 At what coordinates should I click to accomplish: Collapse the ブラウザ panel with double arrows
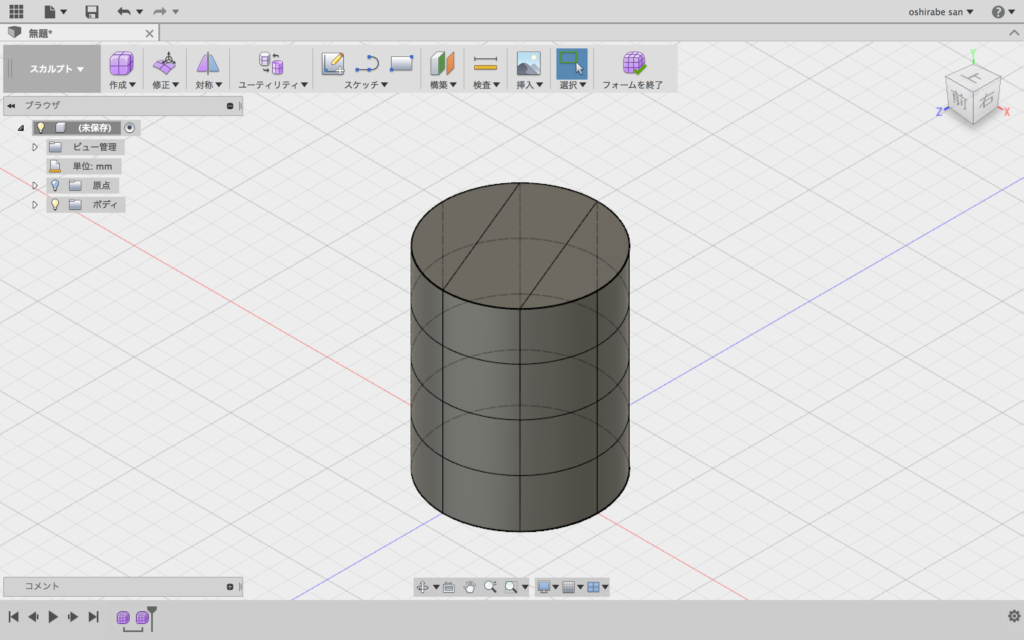[x=11, y=105]
